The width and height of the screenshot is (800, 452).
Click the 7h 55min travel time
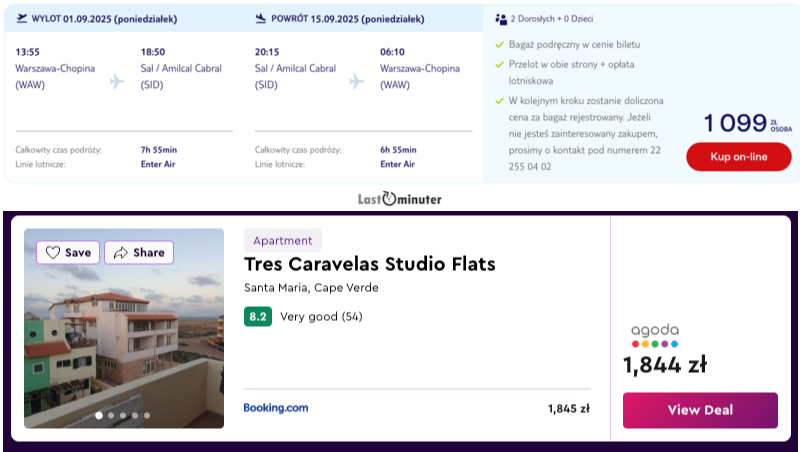(159, 150)
